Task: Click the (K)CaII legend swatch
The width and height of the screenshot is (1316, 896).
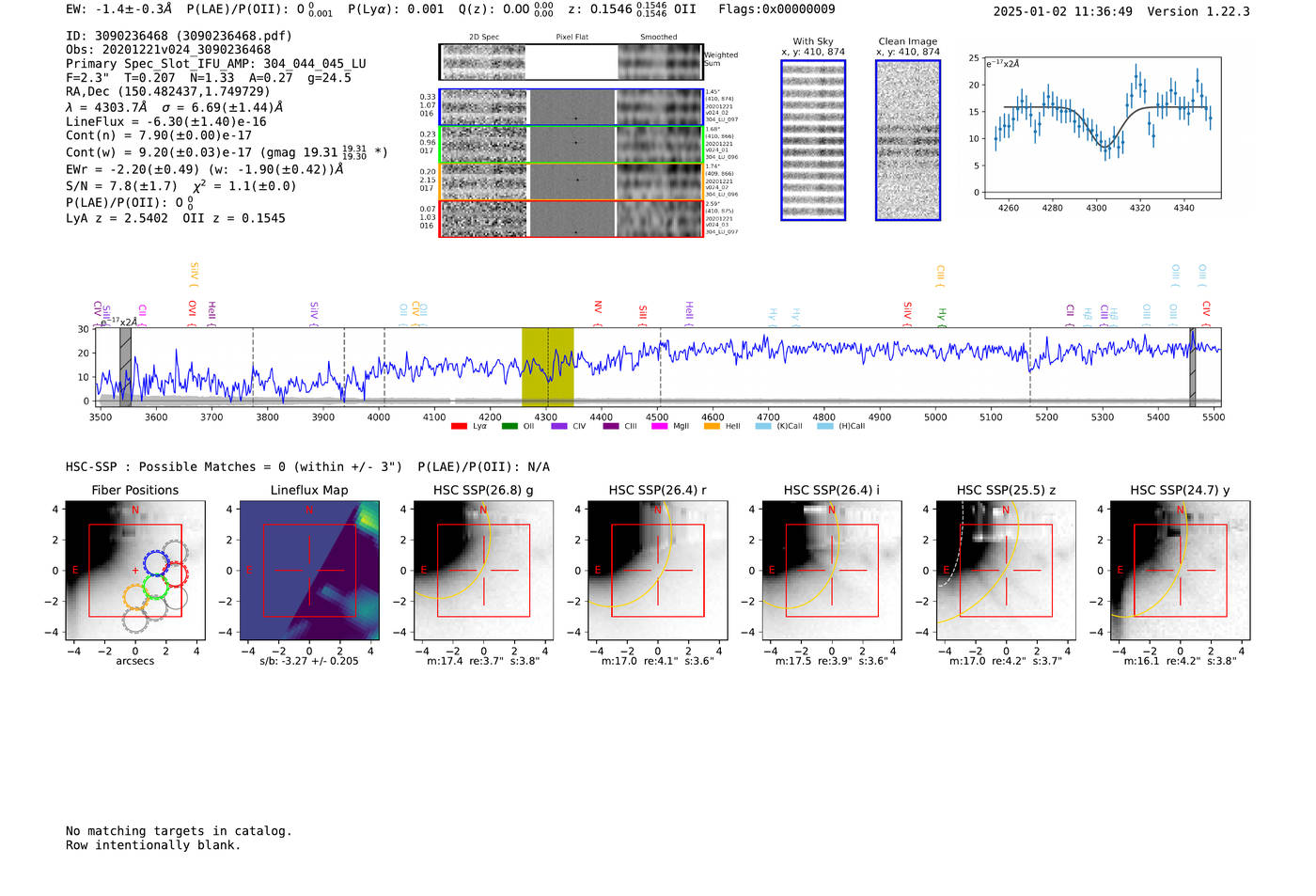Action: click(762, 426)
